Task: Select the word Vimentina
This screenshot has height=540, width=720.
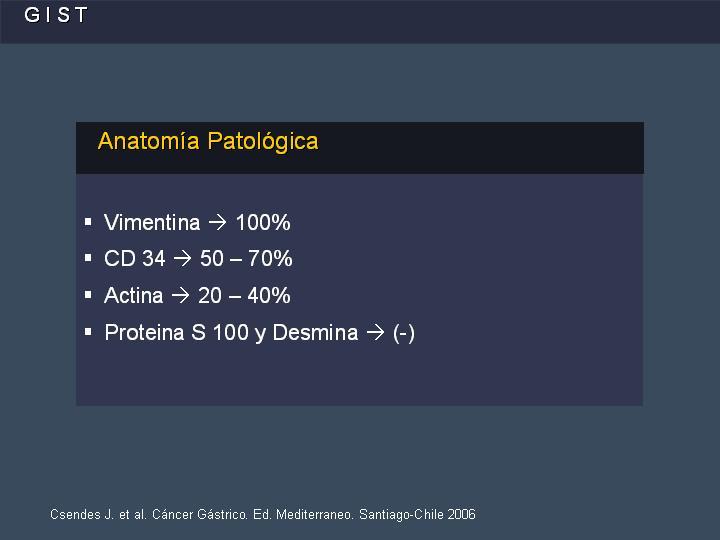Action: point(152,223)
